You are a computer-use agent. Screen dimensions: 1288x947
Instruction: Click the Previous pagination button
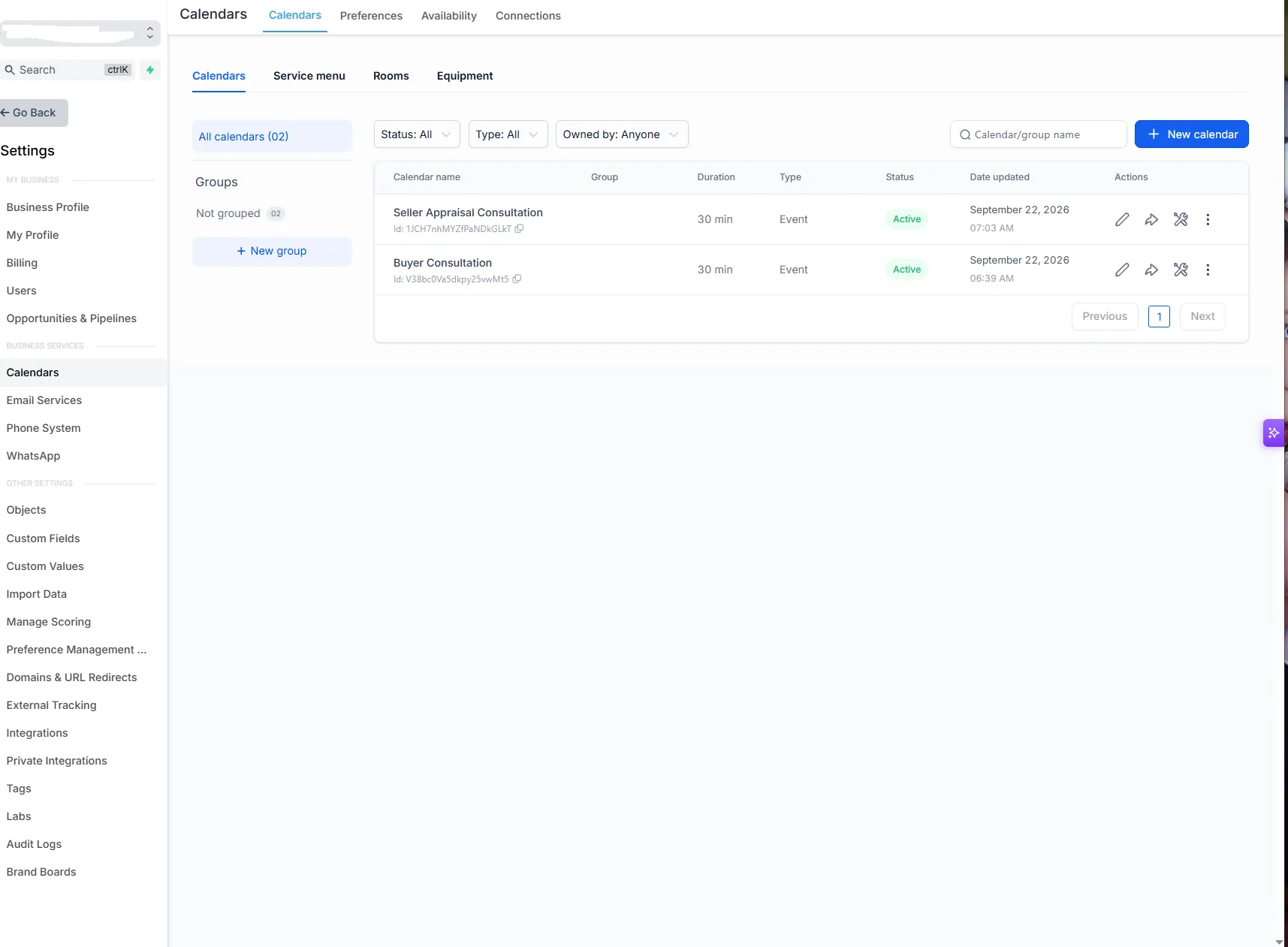click(1105, 316)
